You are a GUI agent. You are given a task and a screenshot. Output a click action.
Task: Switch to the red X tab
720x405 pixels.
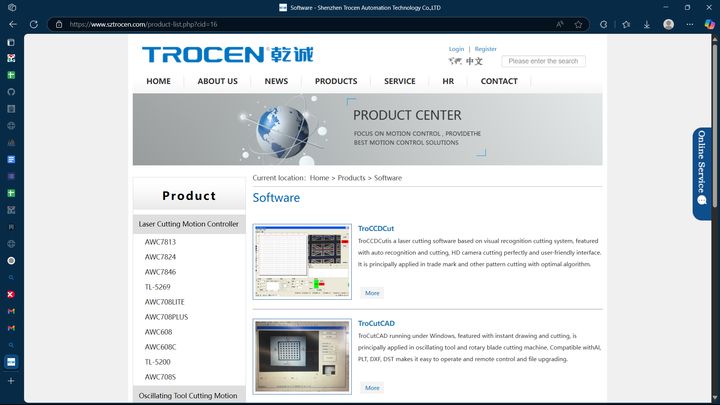point(11,294)
